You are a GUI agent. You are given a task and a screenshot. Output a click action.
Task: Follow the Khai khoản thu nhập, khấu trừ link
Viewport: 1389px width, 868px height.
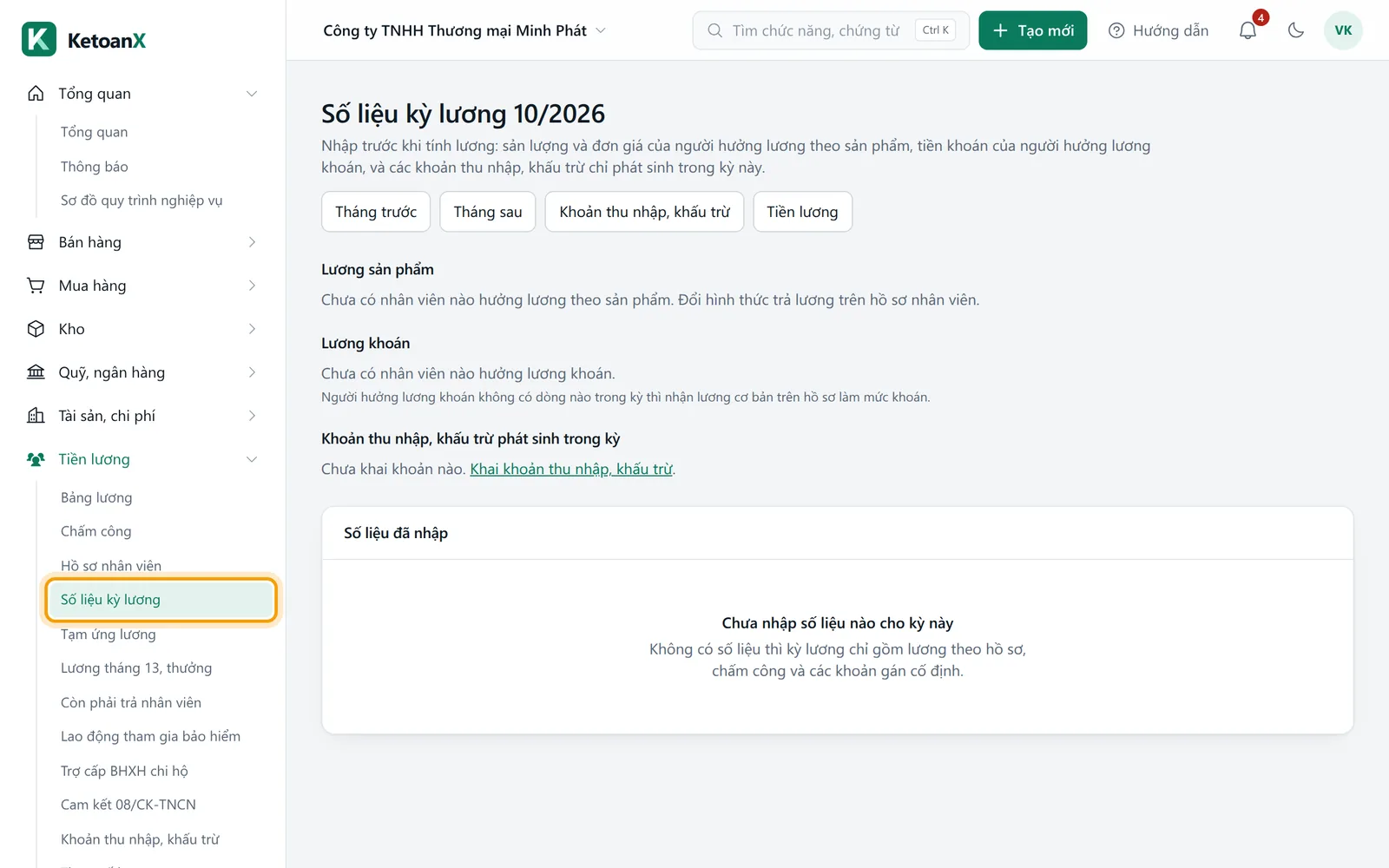(571, 469)
